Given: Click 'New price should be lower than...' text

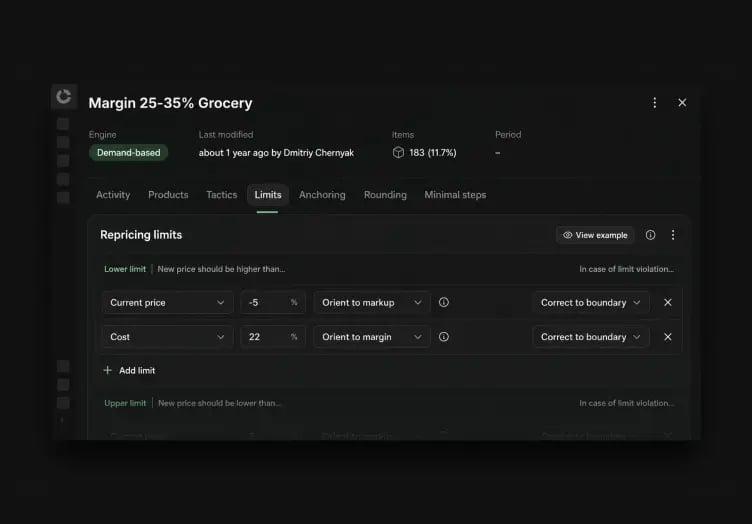Looking at the screenshot, I should pos(219,403).
